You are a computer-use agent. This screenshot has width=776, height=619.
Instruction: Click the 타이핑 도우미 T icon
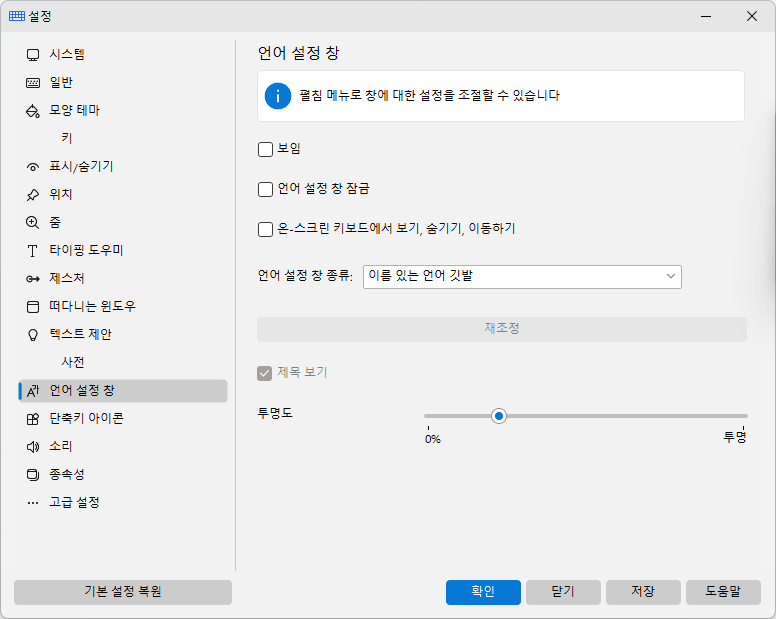(33, 251)
